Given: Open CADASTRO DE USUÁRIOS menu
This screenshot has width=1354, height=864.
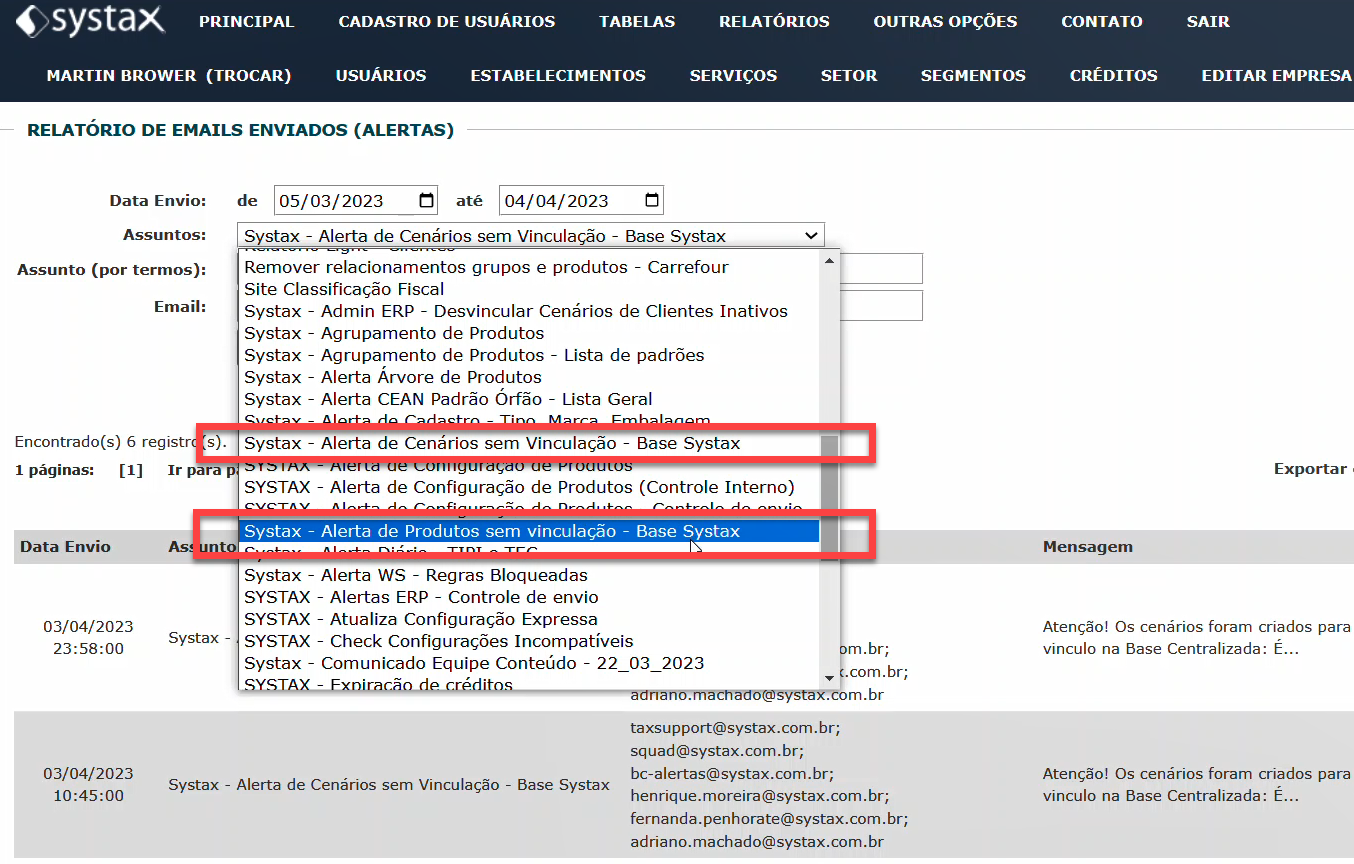Looking at the screenshot, I should (447, 21).
